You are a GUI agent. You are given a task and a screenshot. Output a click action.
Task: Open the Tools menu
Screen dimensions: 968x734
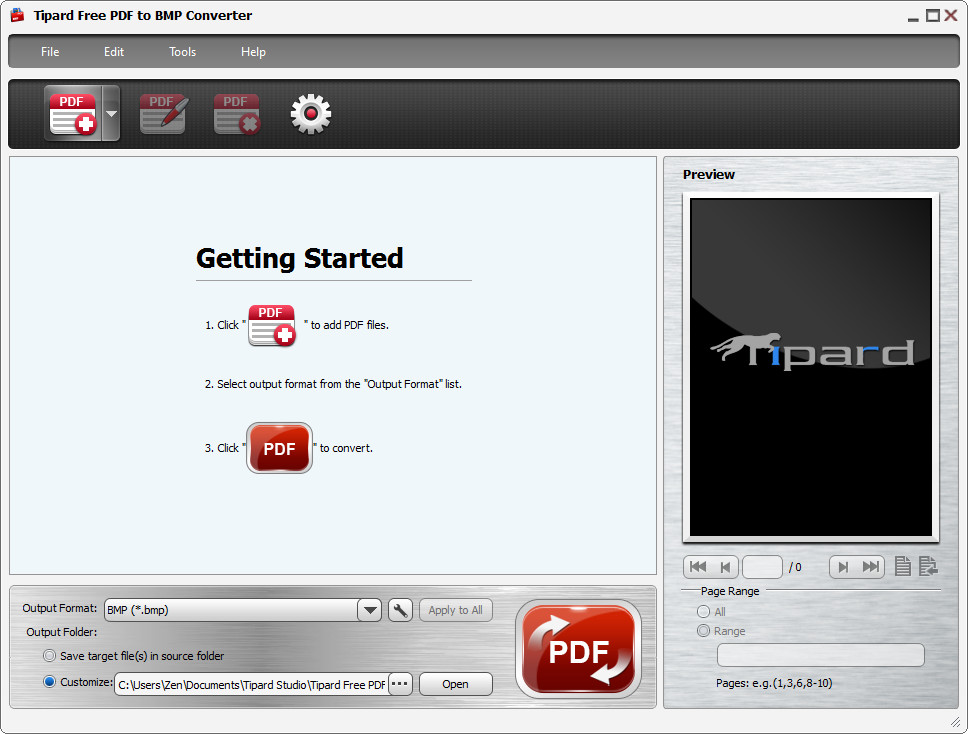182,51
